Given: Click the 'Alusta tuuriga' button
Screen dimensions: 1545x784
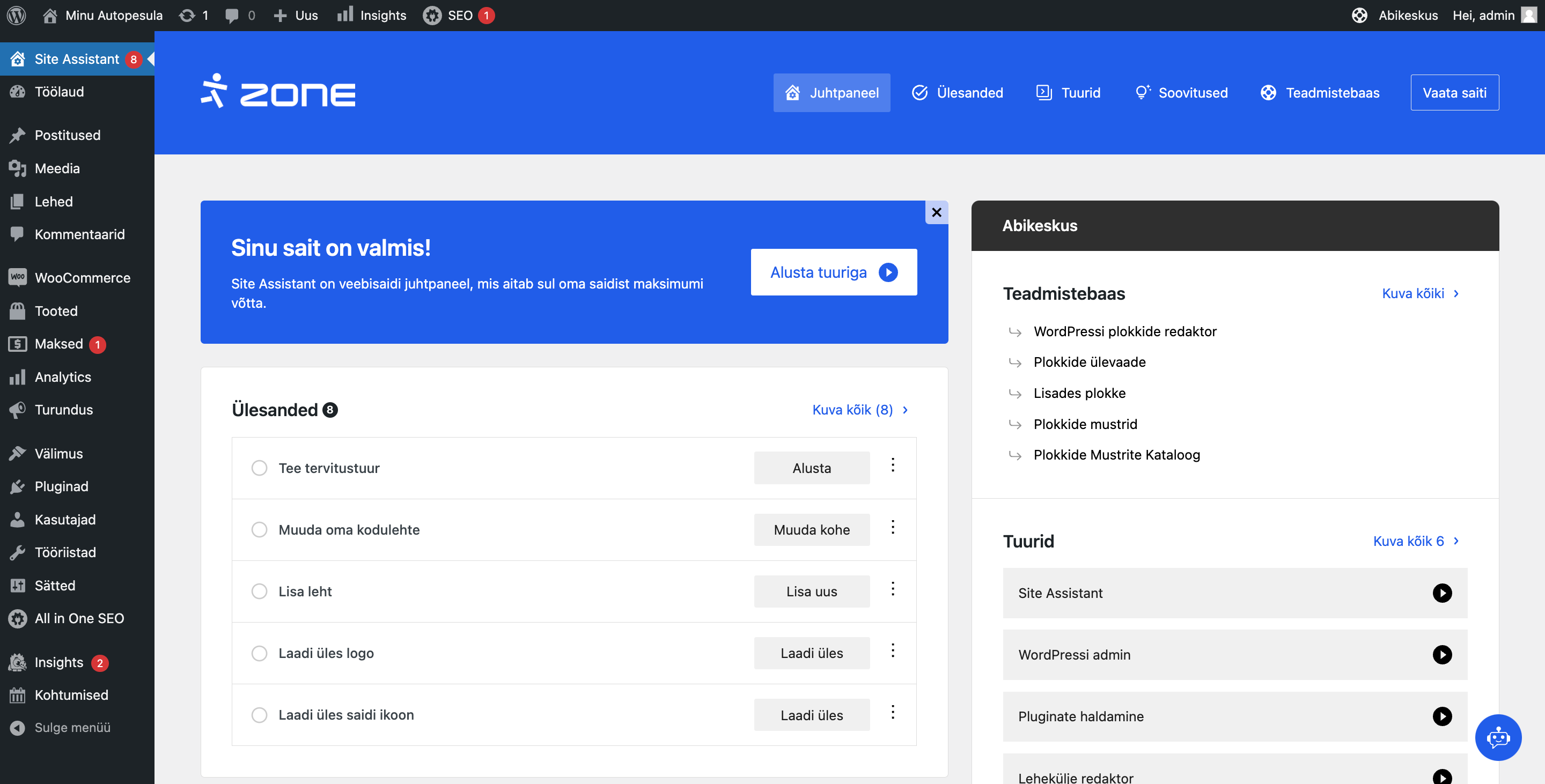Looking at the screenshot, I should pos(833,272).
